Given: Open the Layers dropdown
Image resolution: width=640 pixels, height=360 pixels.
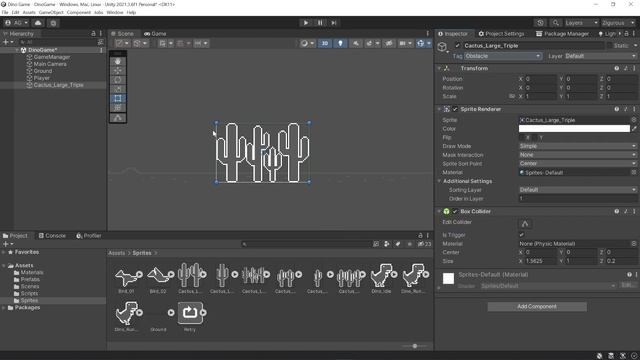Looking at the screenshot, I should pyautogui.click(x=581, y=23).
